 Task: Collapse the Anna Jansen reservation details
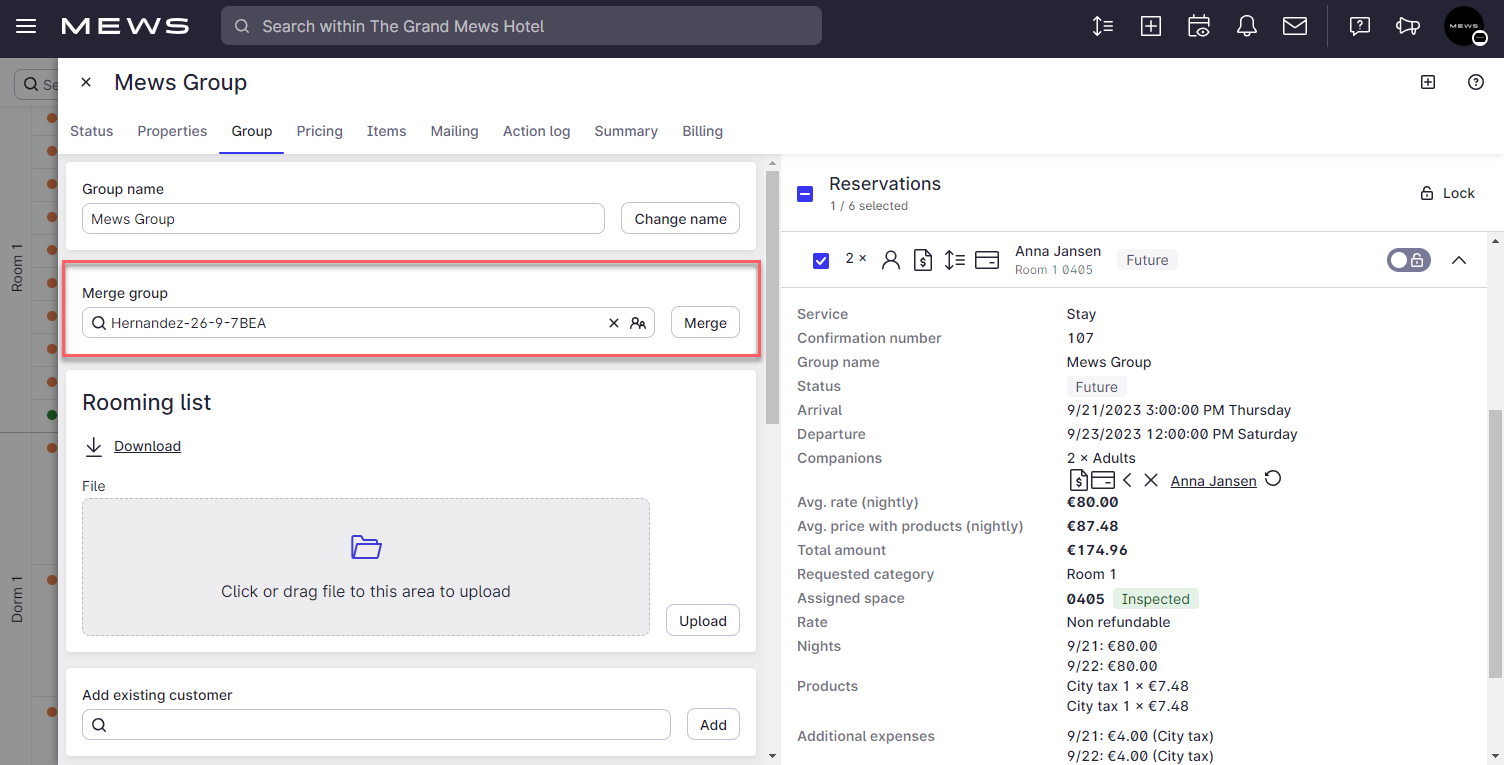click(1459, 259)
